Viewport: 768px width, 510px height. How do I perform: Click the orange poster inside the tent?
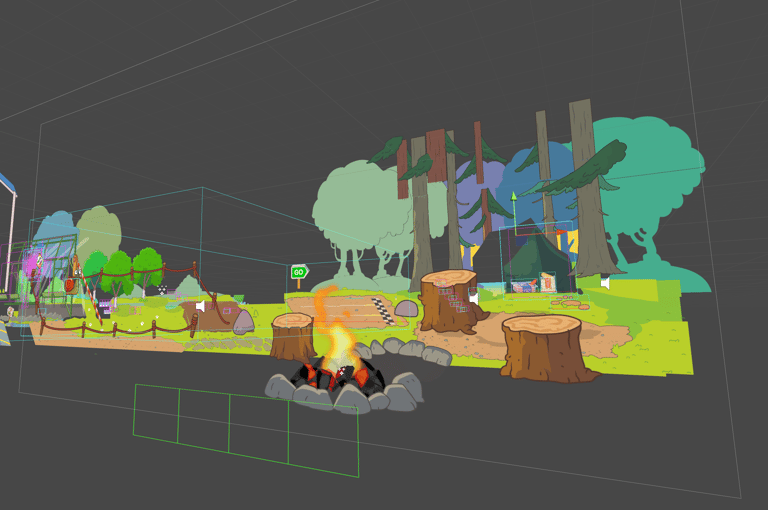[x=548, y=283]
